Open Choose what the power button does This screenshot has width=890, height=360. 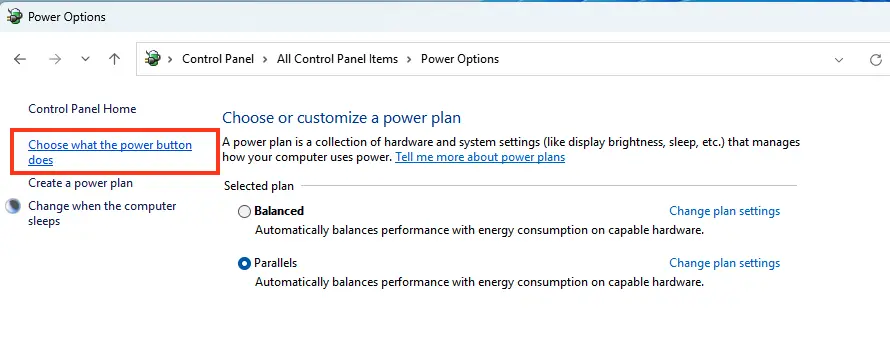click(110, 152)
